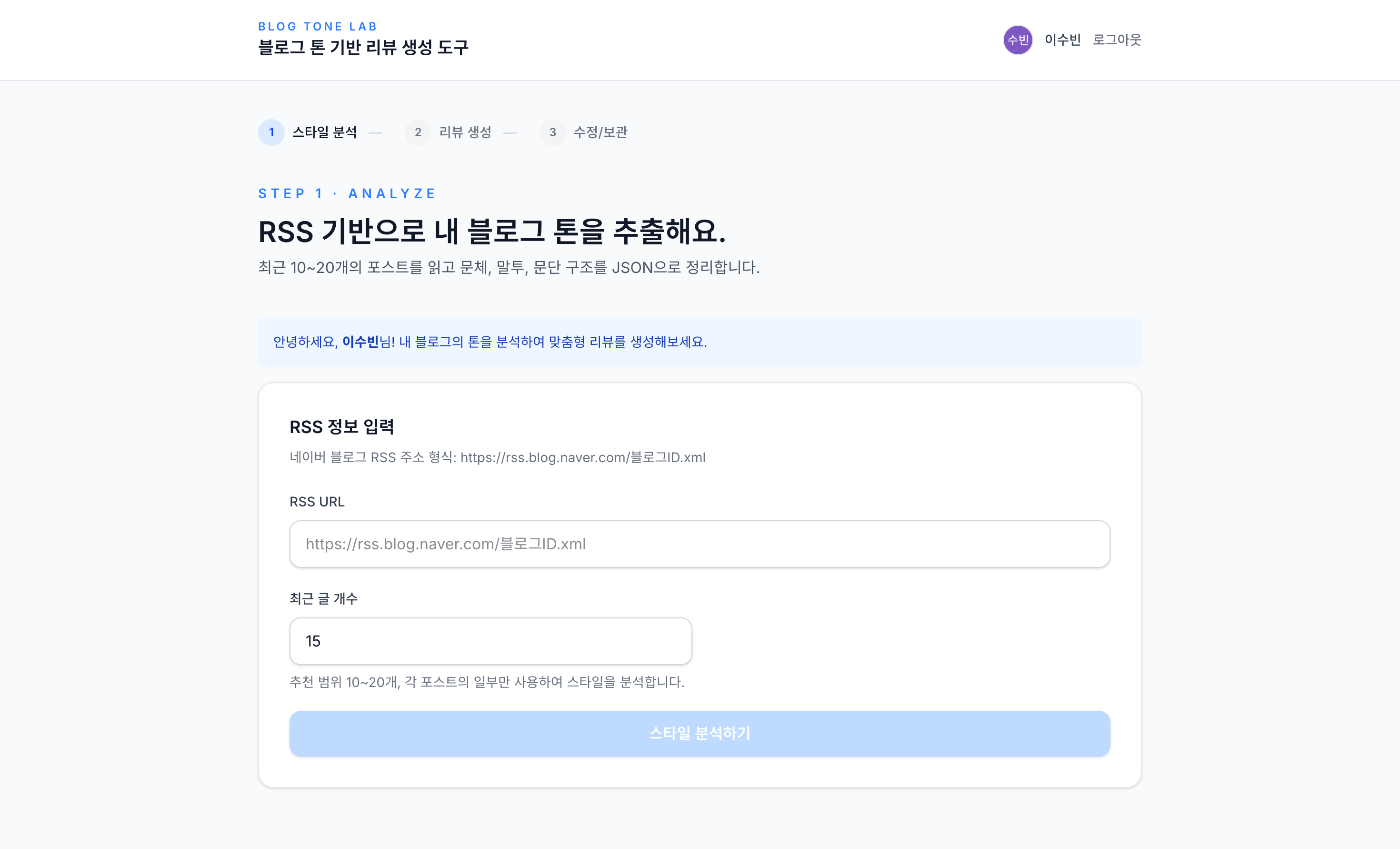This screenshot has width=1400, height=849.
Task: Click the Naver RSS address format hint
Action: [497, 458]
